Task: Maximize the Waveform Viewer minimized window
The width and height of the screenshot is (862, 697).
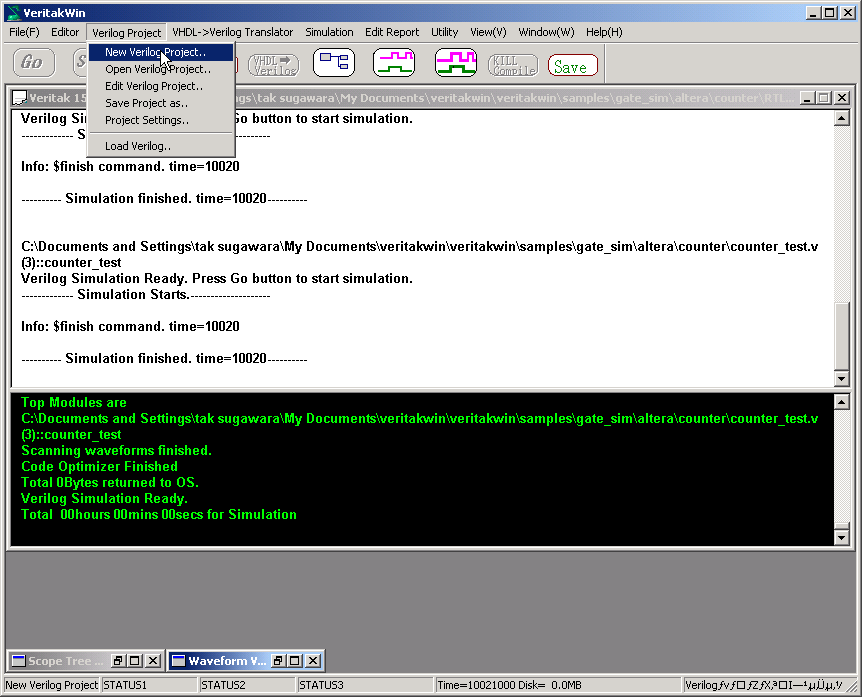Action: [x=295, y=661]
